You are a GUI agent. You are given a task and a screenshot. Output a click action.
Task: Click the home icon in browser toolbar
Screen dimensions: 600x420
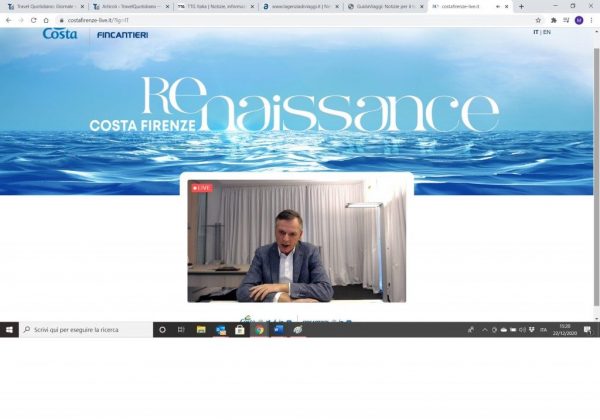46,20
